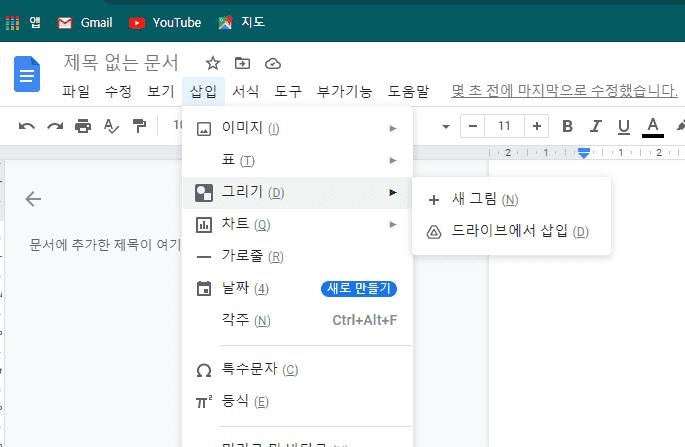The height and width of the screenshot is (447, 685).
Task: Click the 새로 만들기 badge
Action: (359, 289)
